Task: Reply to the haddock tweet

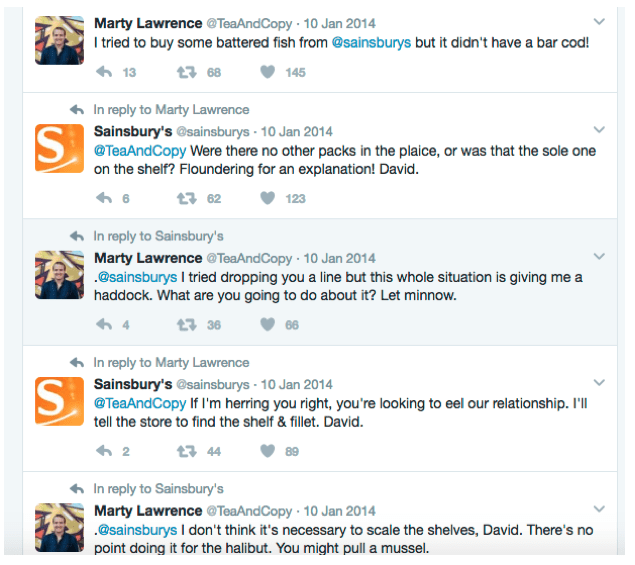Action: click(104, 325)
